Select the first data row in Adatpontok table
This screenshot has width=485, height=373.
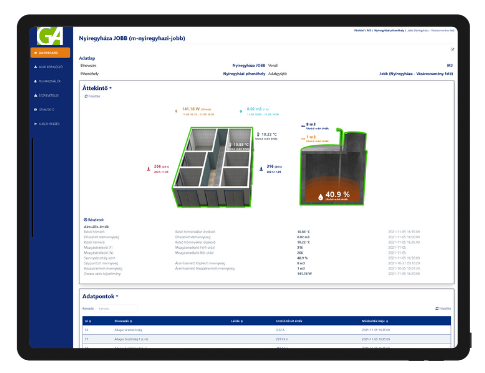(x=267, y=330)
